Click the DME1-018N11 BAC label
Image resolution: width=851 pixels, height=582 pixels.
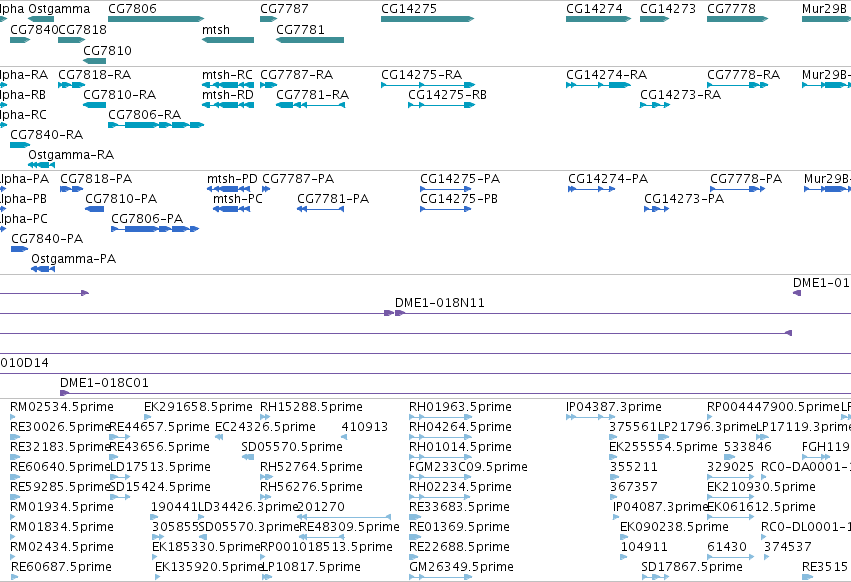click(x=440, y=303)
